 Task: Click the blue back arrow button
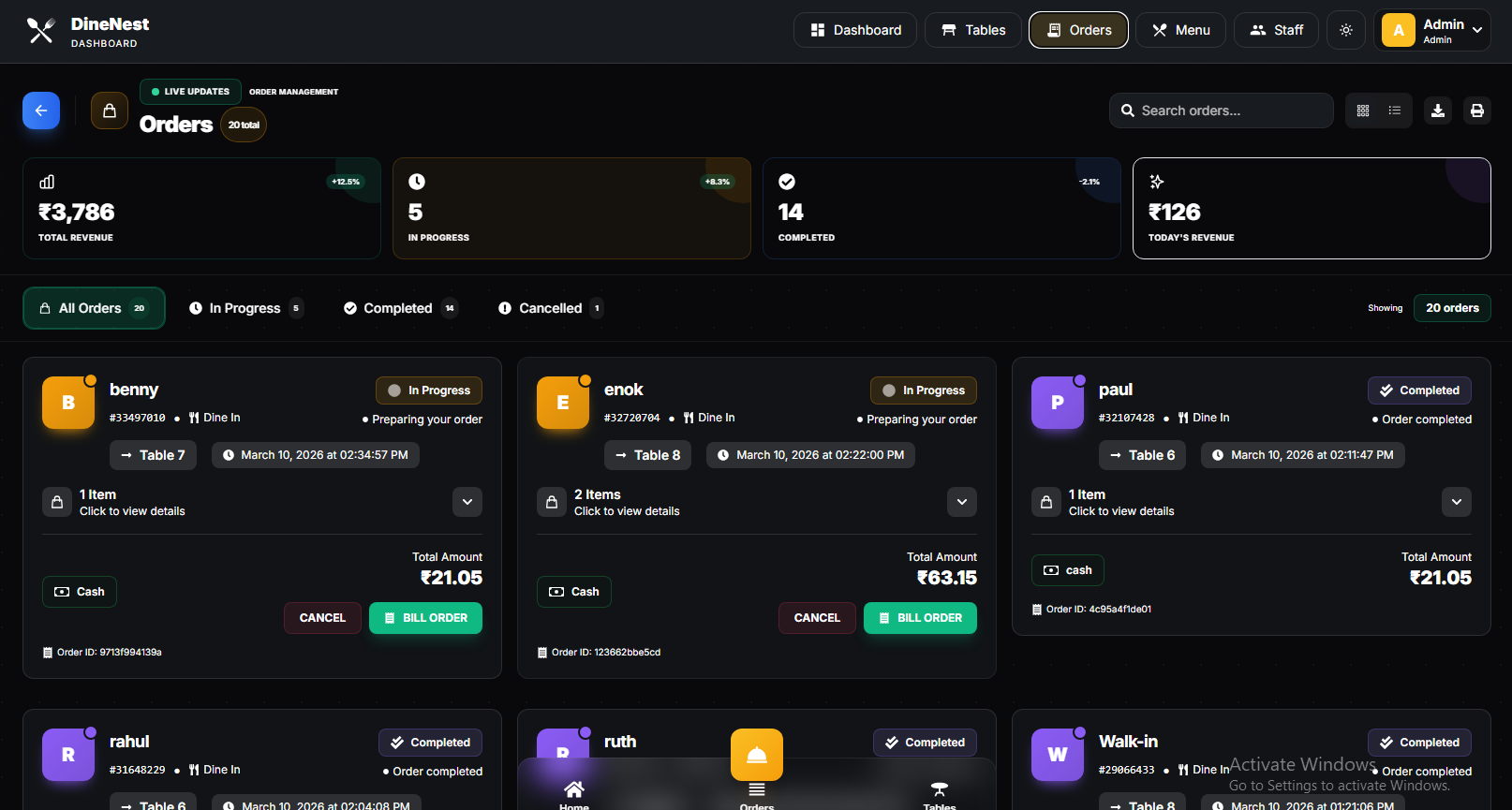pos(41,110)
